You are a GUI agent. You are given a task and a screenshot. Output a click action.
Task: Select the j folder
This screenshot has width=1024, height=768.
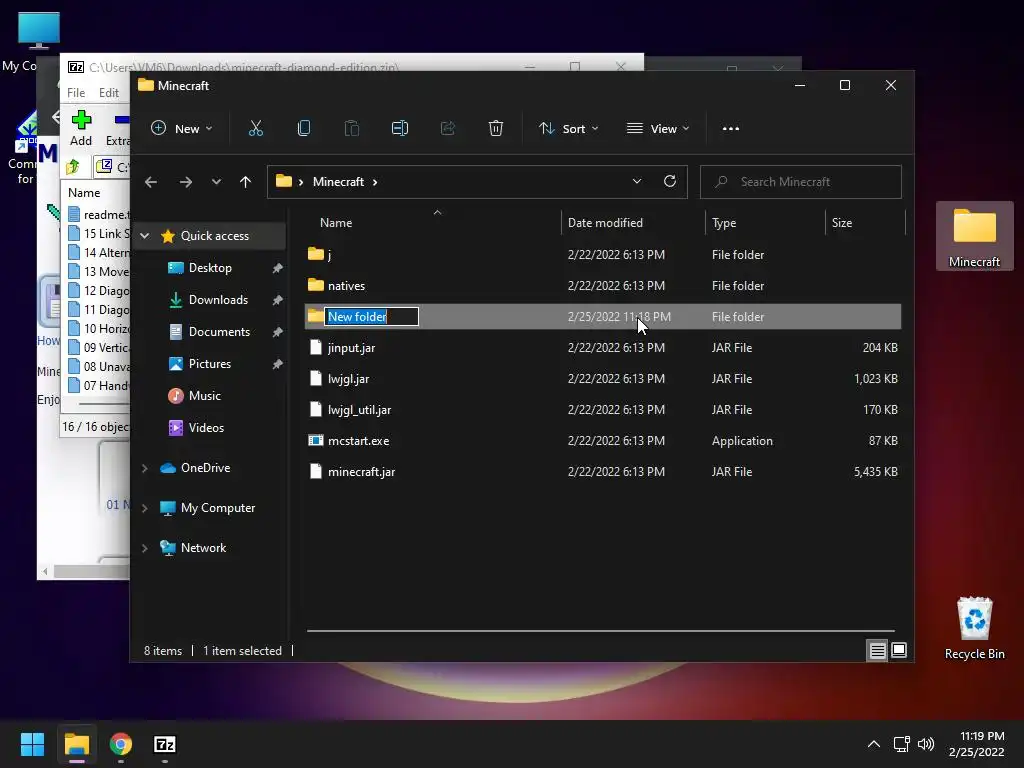pyautogui.click(x=329, y=255)
